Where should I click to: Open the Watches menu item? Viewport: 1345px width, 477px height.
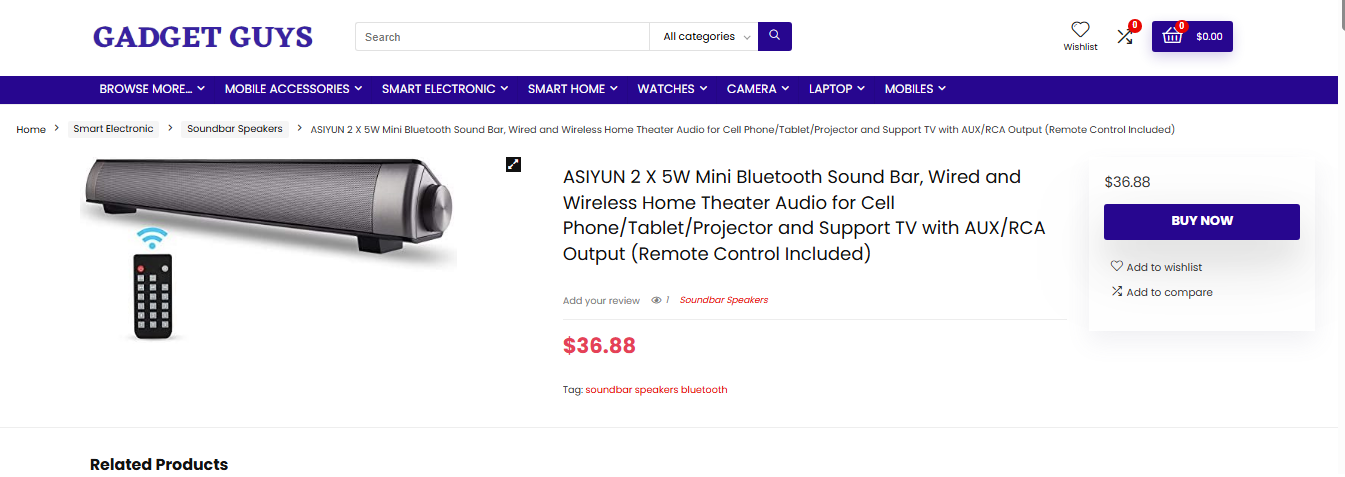[671, 89]
